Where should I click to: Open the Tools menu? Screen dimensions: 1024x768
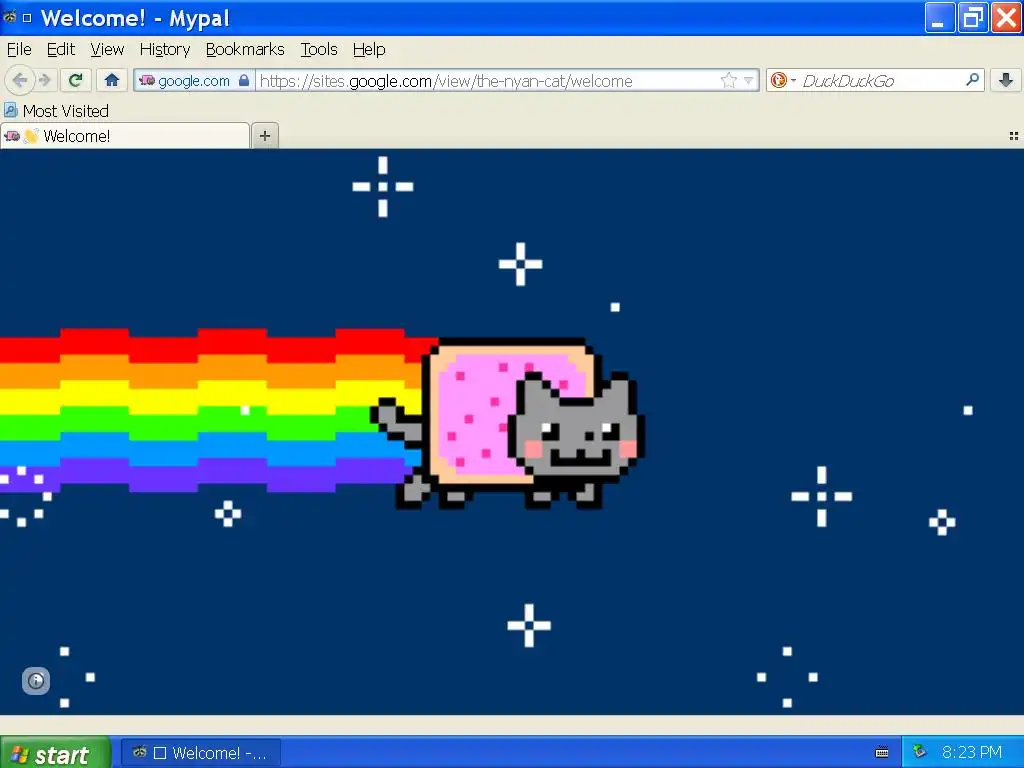pos(319,50)
